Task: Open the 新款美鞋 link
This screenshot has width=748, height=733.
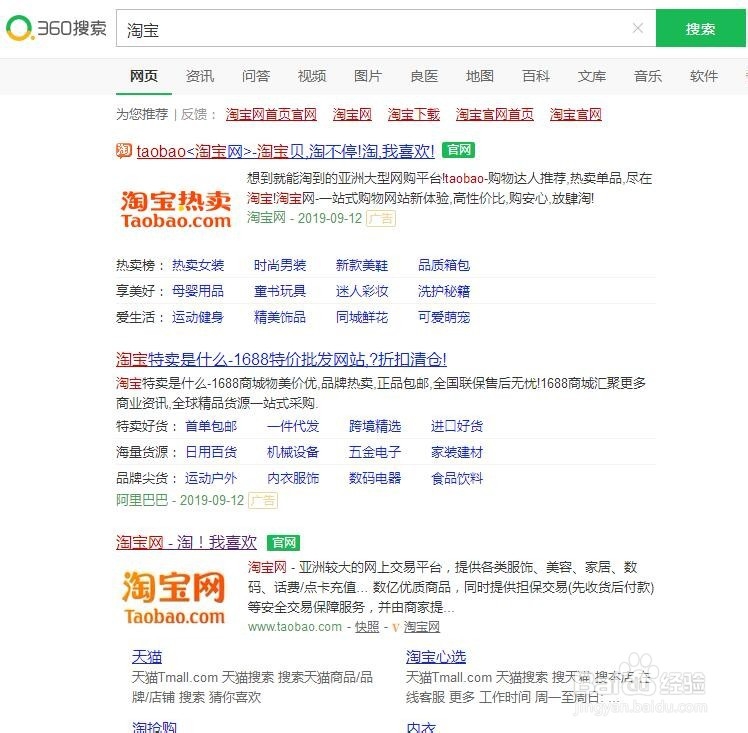Action: [x=362, y=265]
